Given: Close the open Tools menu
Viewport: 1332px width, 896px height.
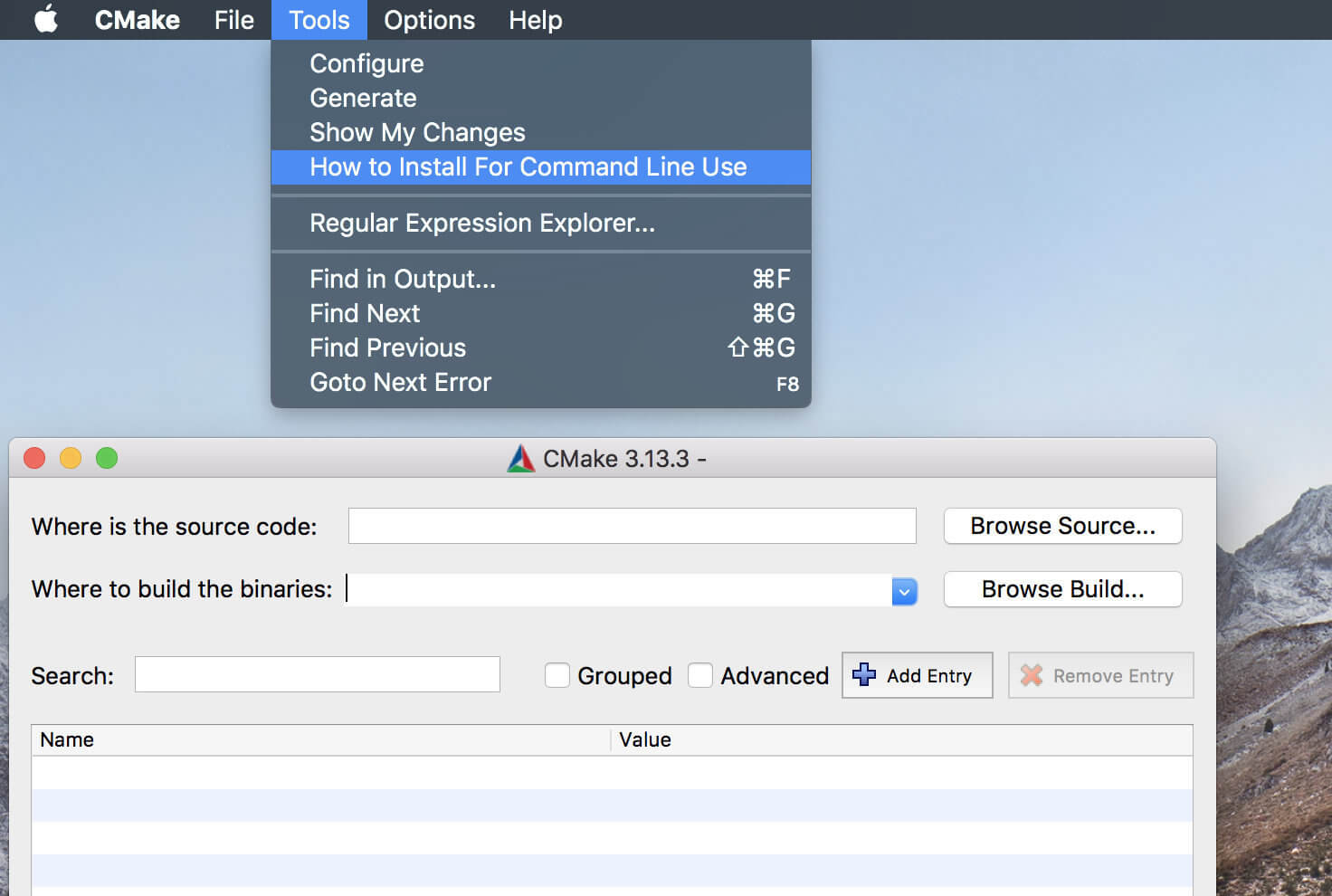Looking at the screenshot, I should [319, 20].
